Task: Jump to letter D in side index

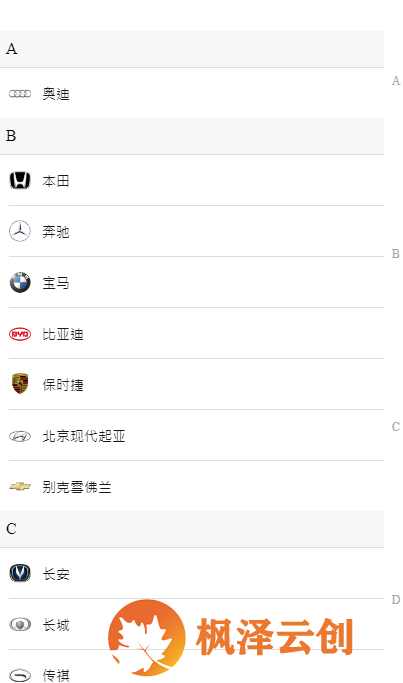Action: 396,600
